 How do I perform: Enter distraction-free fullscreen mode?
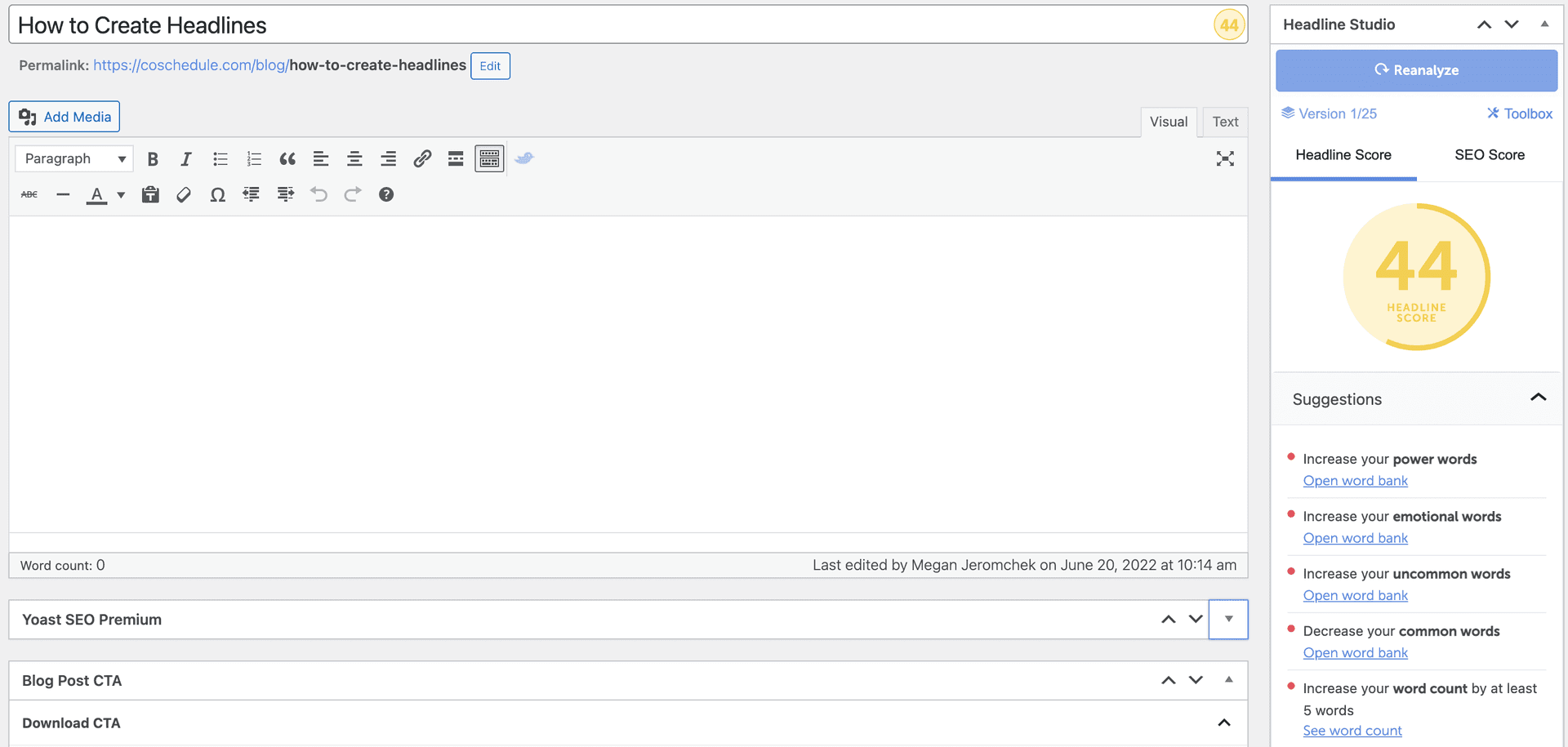(x=1225, y=158)
